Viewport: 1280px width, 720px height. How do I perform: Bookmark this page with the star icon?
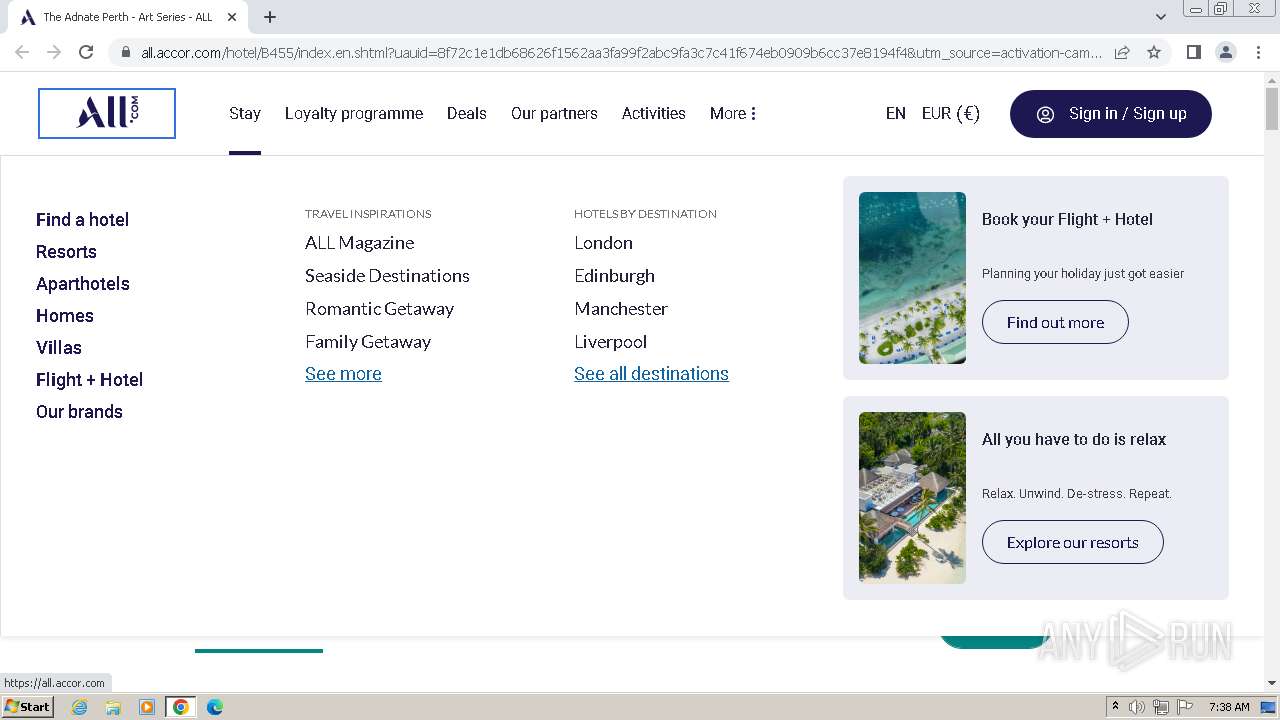click(1154, 52)
